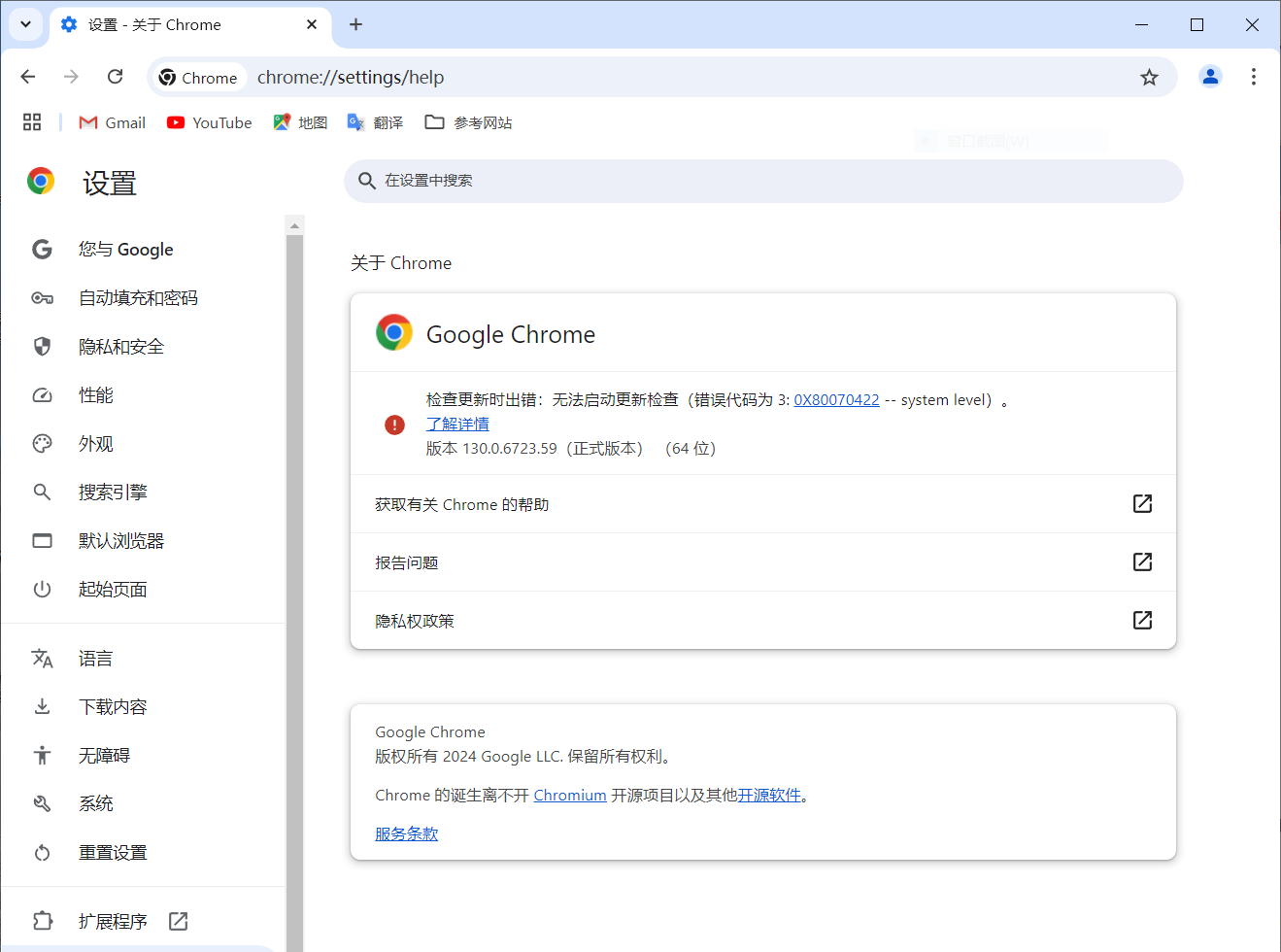
Task: Click error code 0X80070422 link
Action: [836, 400]
